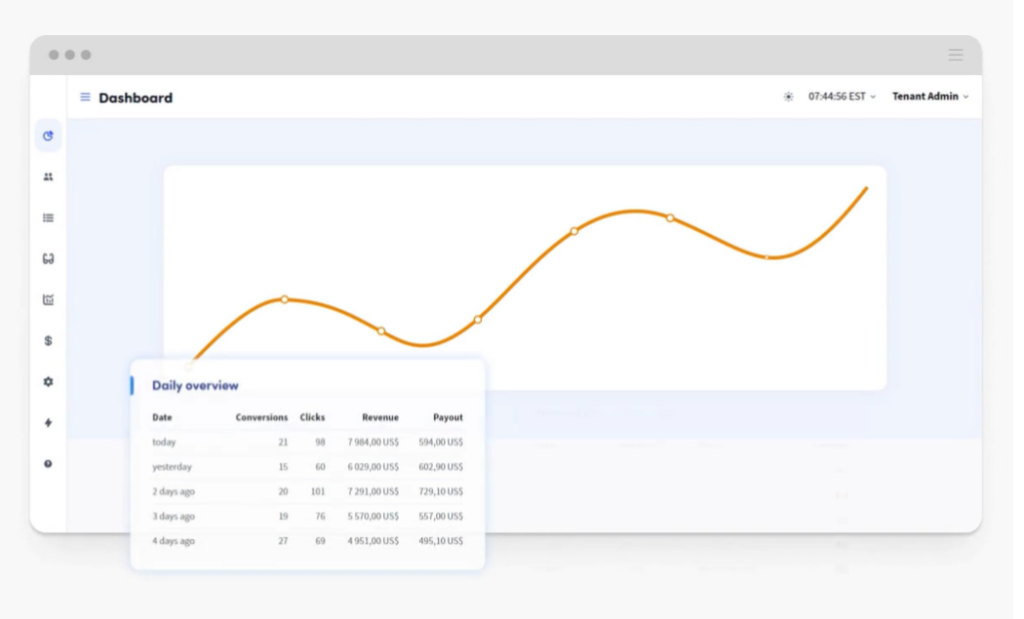Open the Tenant Admin user dropdown
The height and width of the screenshot is (619, 1024).
pos(930,97)
